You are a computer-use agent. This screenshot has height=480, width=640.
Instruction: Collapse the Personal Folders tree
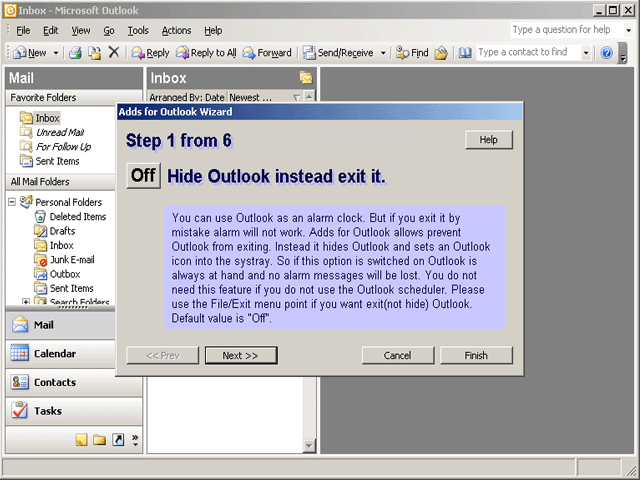click(x=12, y=202)
